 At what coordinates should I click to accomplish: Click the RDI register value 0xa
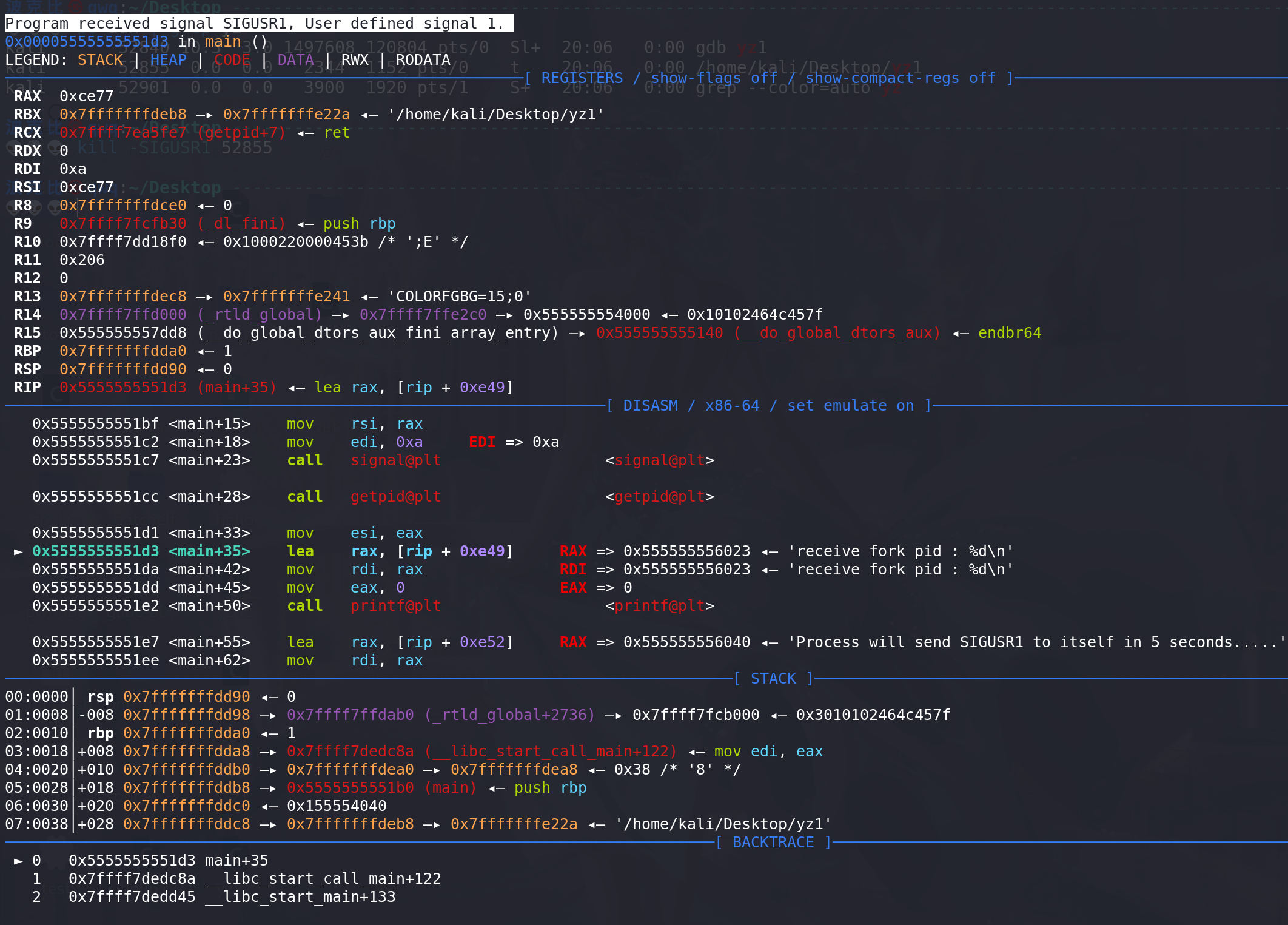[73, 169]
